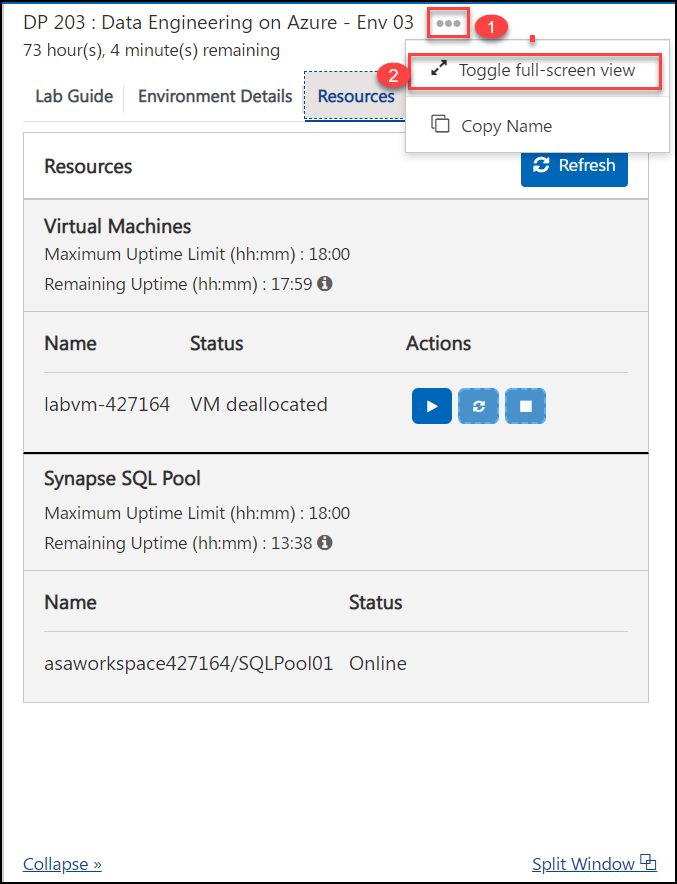
Task: Open the three-dot more options menu
Action: [x=448, y=24]
